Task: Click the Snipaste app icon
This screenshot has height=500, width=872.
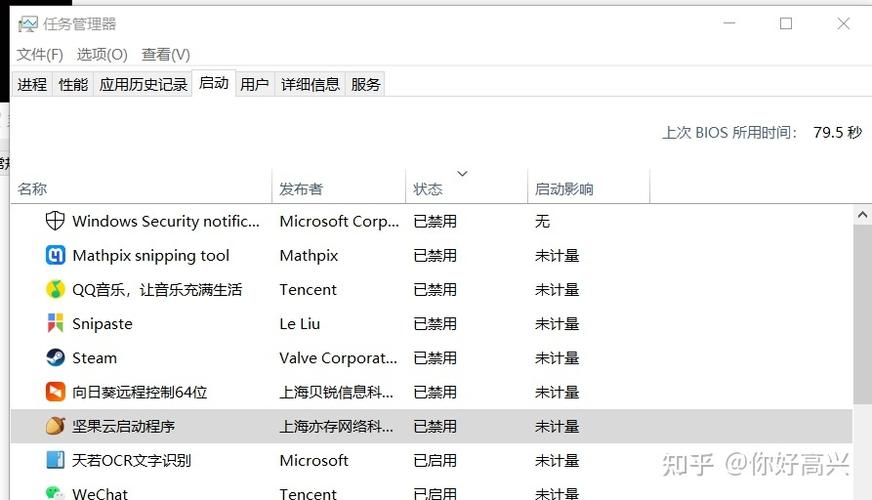Action: [55, 323]
